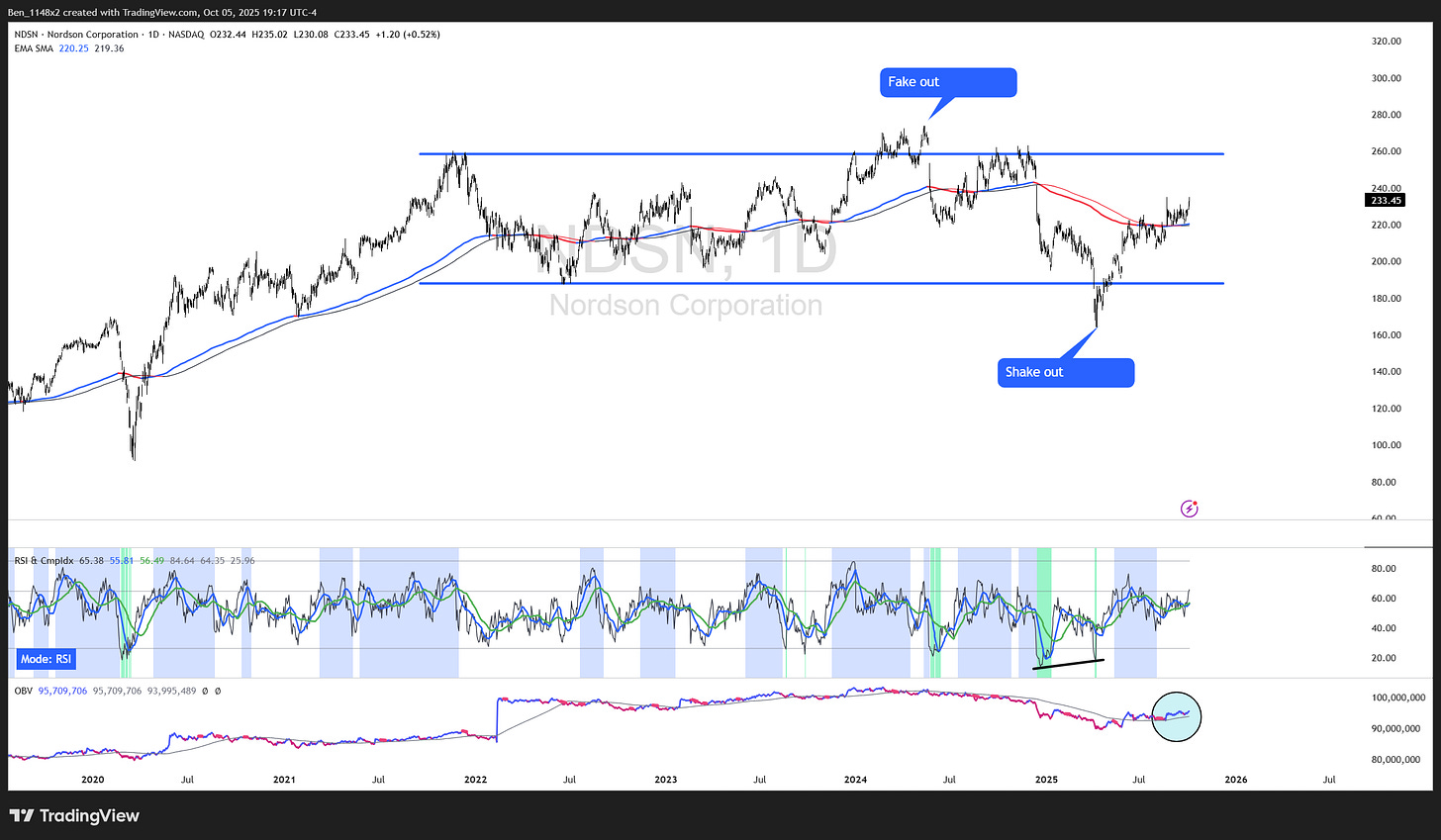Click the blue RSI legend value 55.81

pyautogui.click(x=122, y=561)
